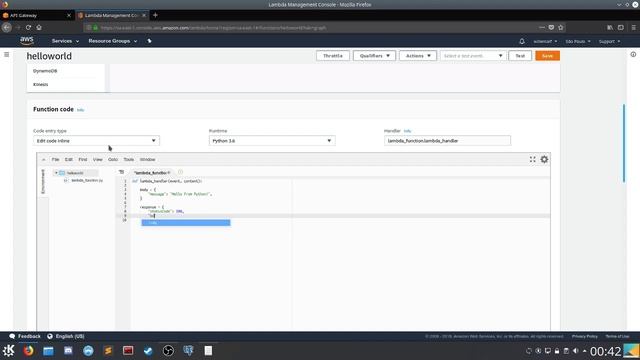Viewport: 640px width, 360px height.
Task: Open the editor Edit menu
Action: point(69,160)
